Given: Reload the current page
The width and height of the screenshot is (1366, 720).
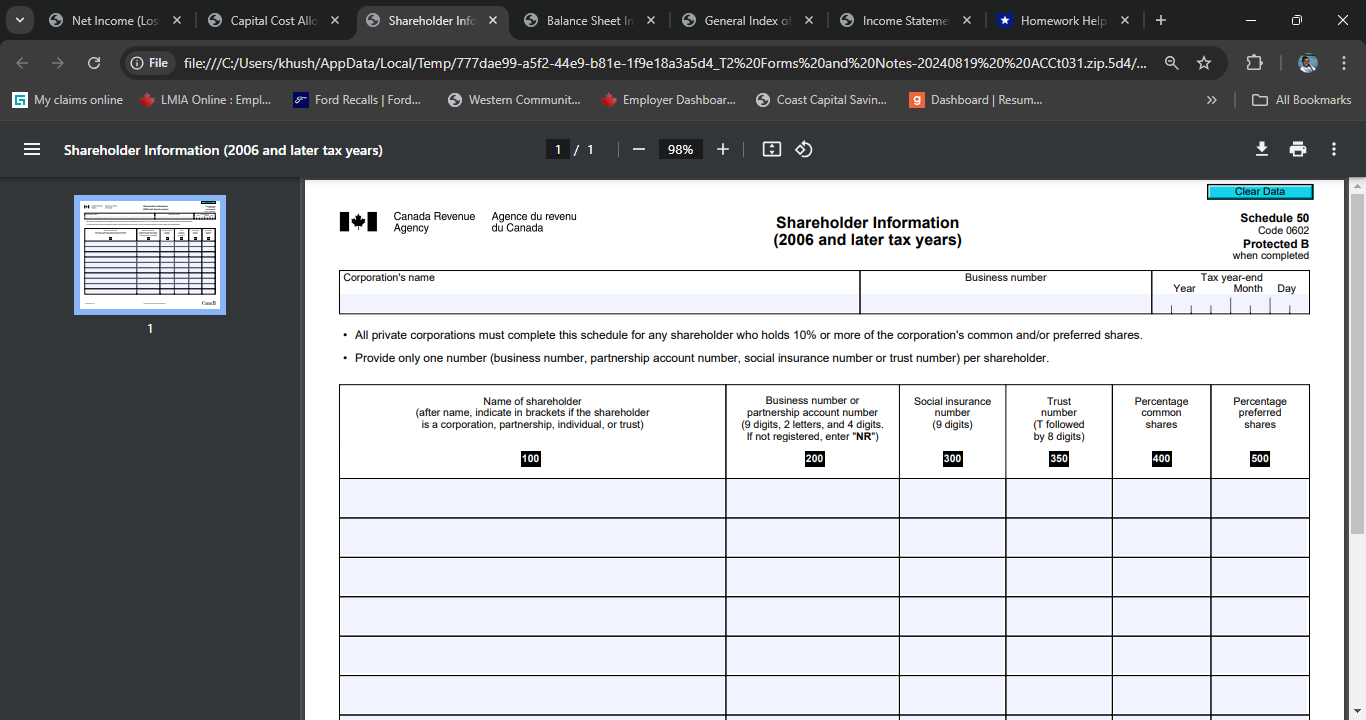Looking at the screenshot, I should (94, 63).
